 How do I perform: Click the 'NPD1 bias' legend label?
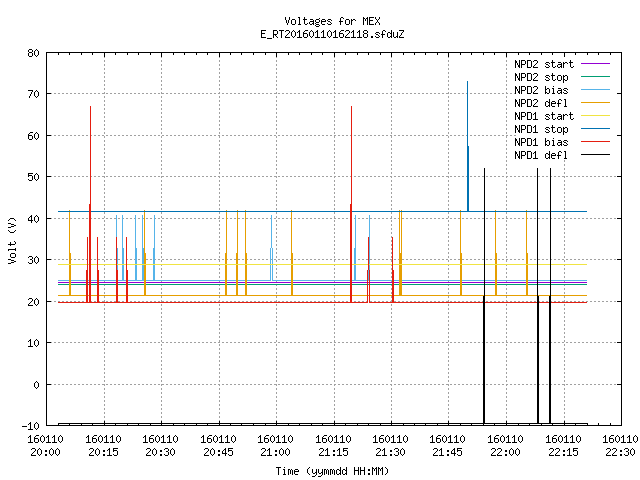[x=541, y=142]
